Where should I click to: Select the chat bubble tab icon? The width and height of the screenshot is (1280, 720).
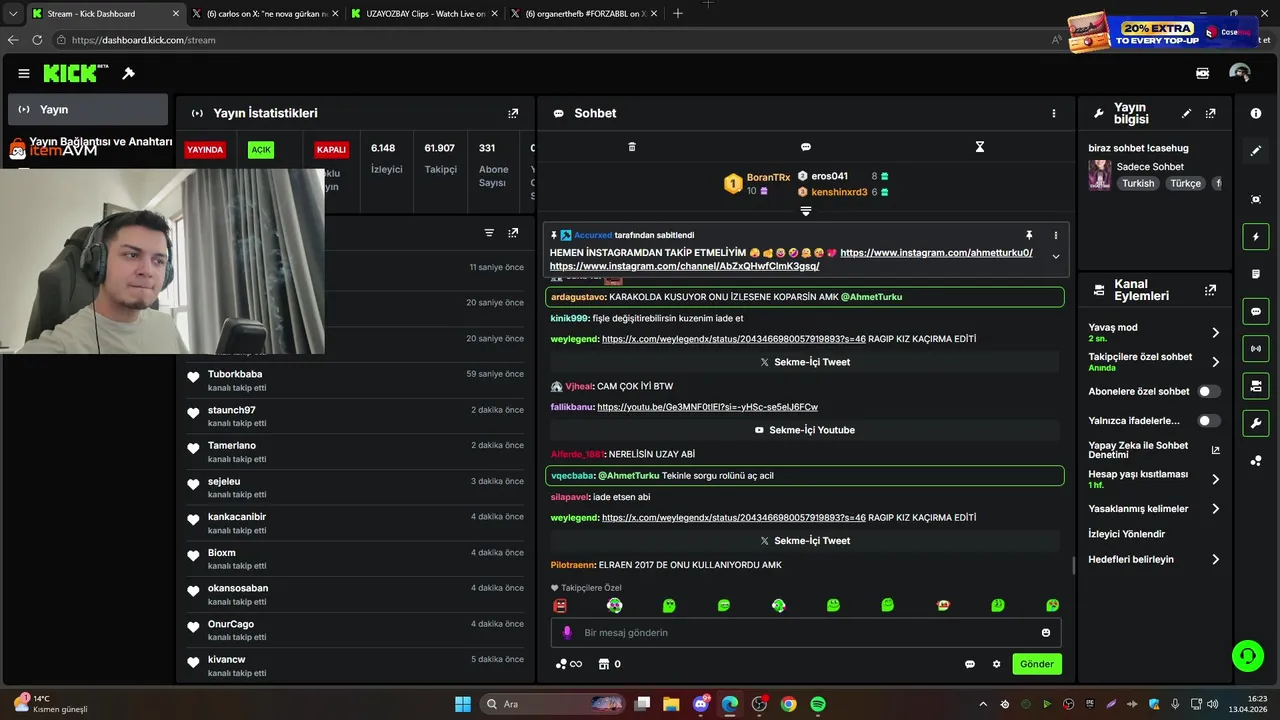pyautogui.click(x=806, y=147)
